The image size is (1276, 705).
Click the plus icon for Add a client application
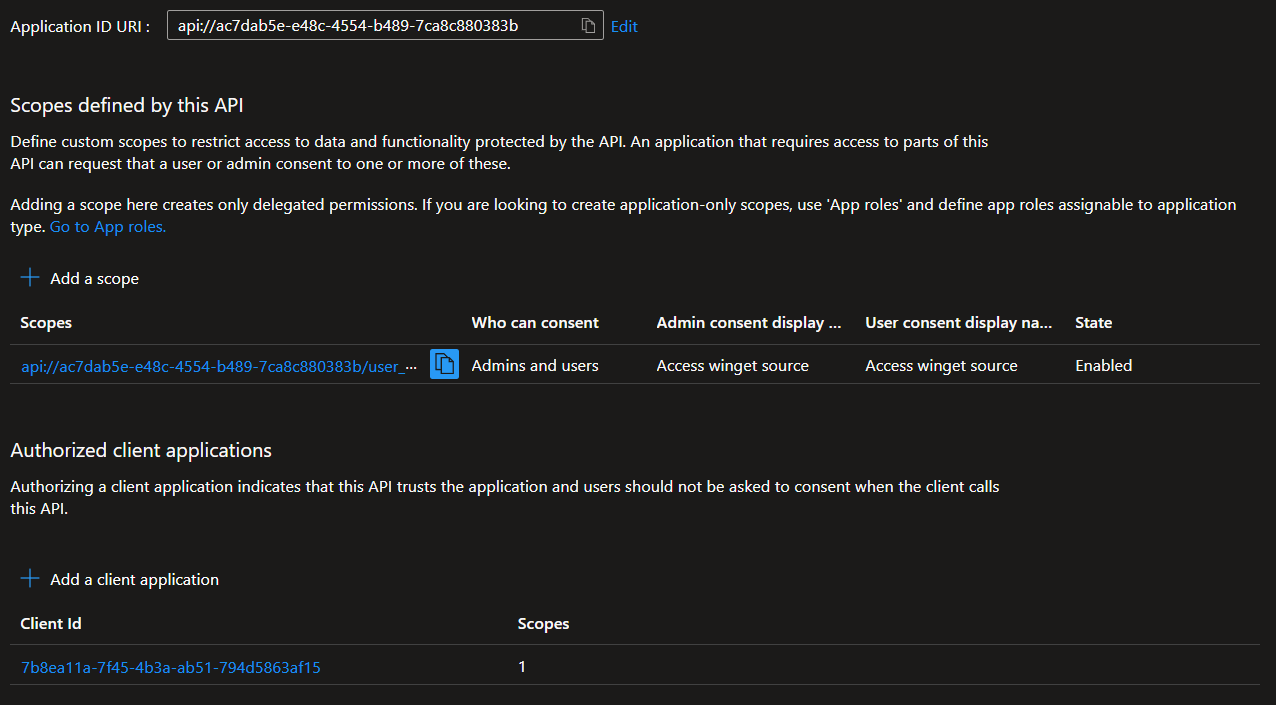[x=30, y=579]
